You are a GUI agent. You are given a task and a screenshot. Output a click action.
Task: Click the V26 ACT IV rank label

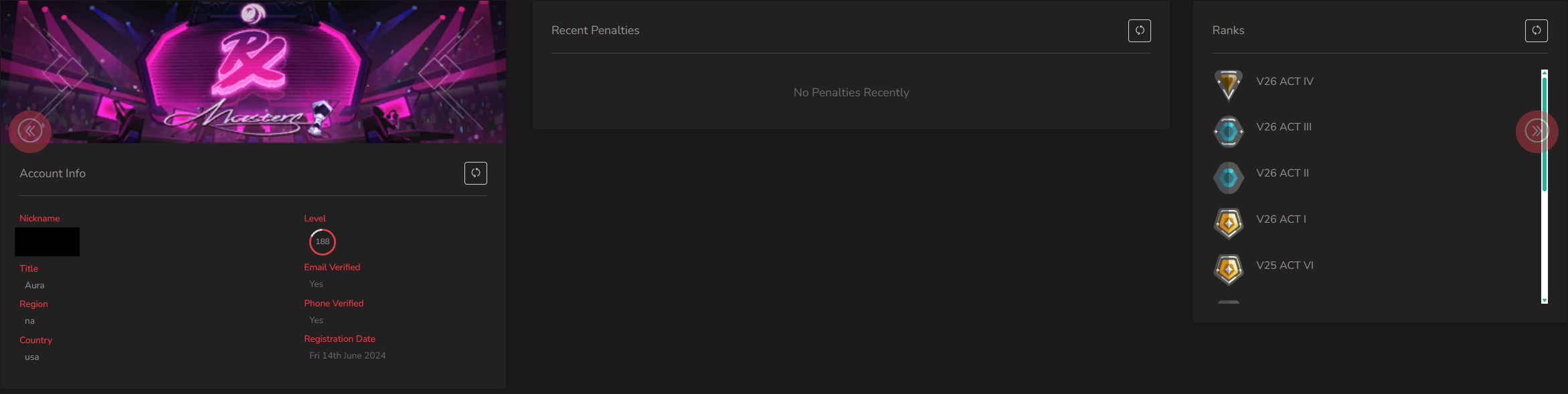pos(1285,82)
